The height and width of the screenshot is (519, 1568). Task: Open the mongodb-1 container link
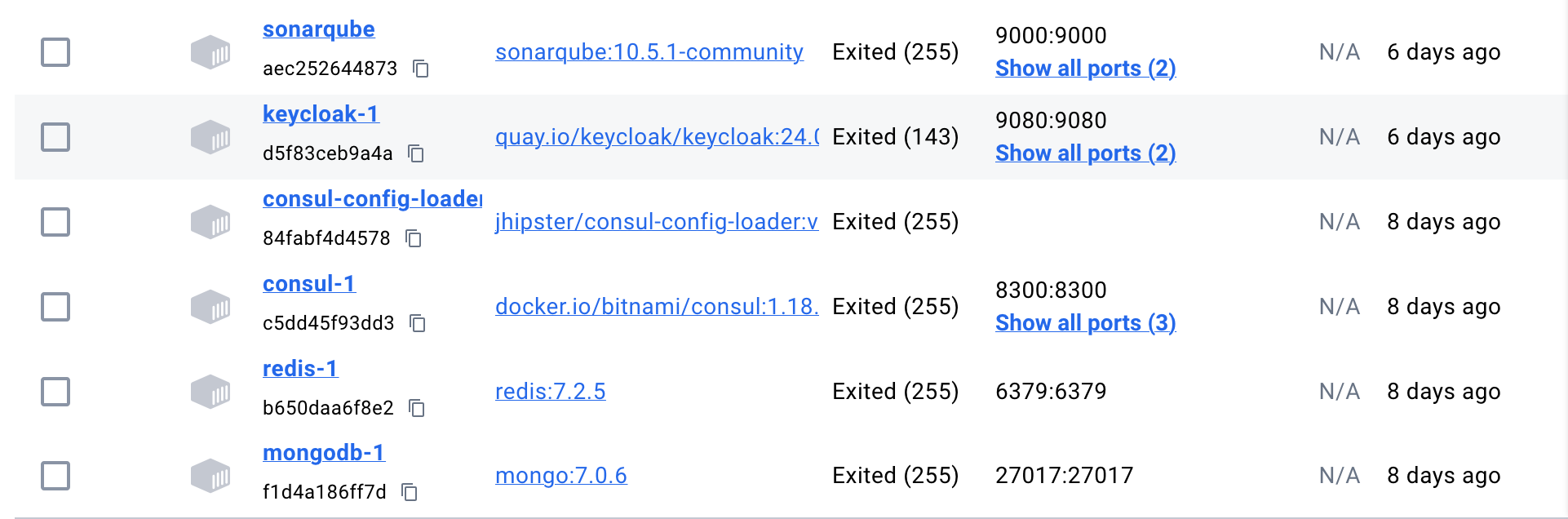click(323, 453)
